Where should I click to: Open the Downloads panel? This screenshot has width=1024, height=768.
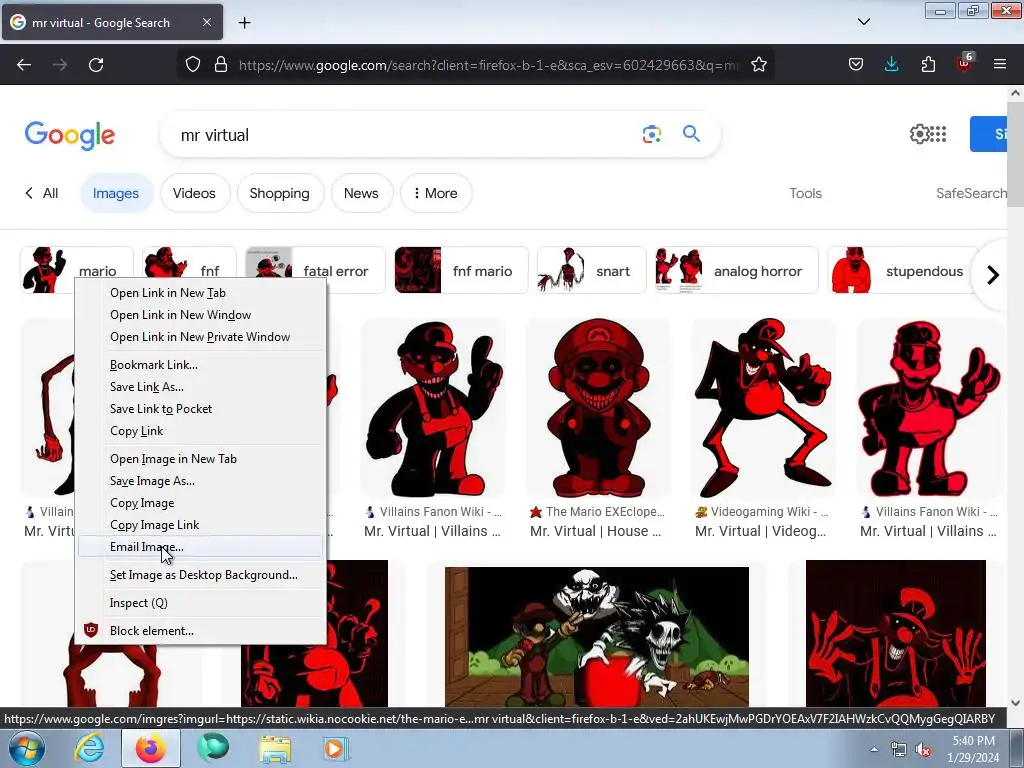pyautogui.click(x=891, y=65)
